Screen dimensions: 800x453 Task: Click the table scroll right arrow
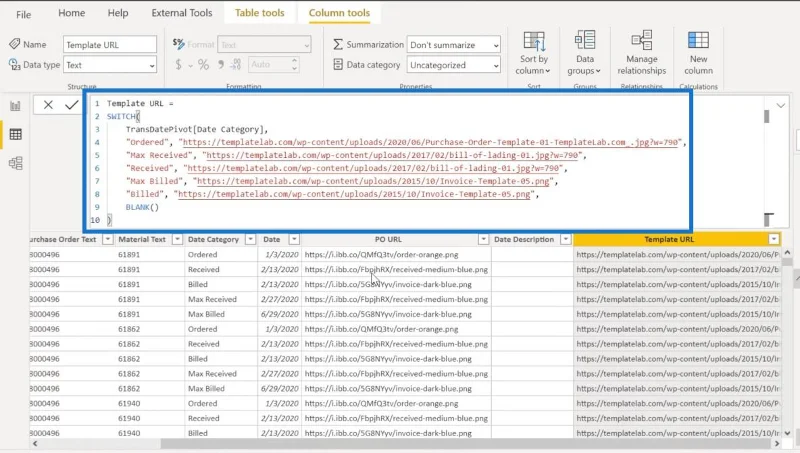click(777, 444)
